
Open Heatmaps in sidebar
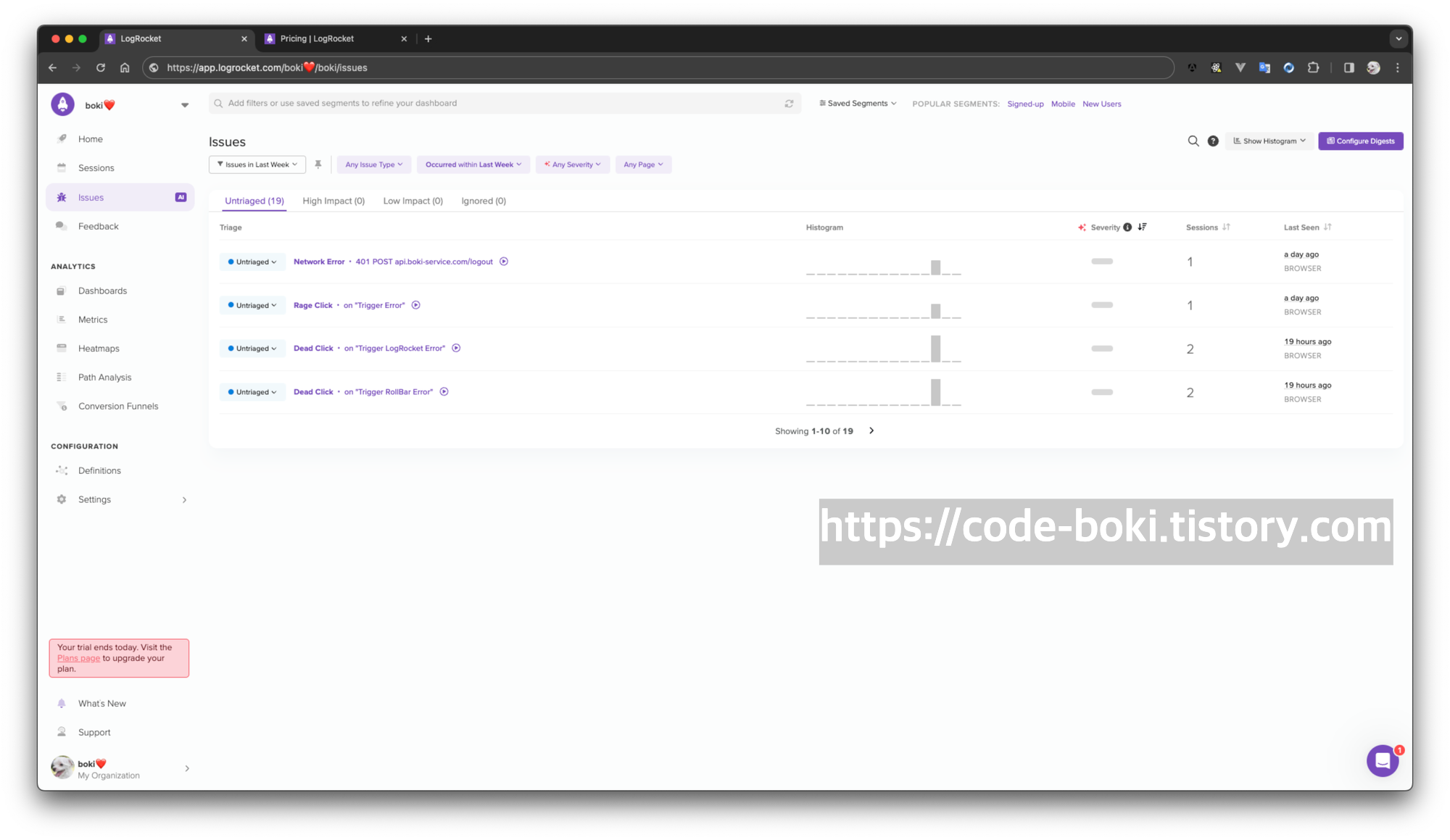pos(99,349)
